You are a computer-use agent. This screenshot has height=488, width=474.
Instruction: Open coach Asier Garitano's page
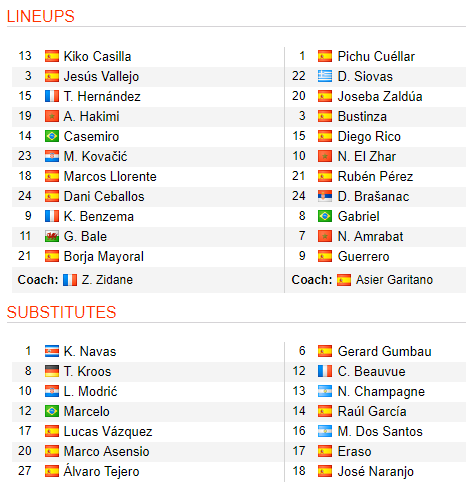click(x=394, y=280)
